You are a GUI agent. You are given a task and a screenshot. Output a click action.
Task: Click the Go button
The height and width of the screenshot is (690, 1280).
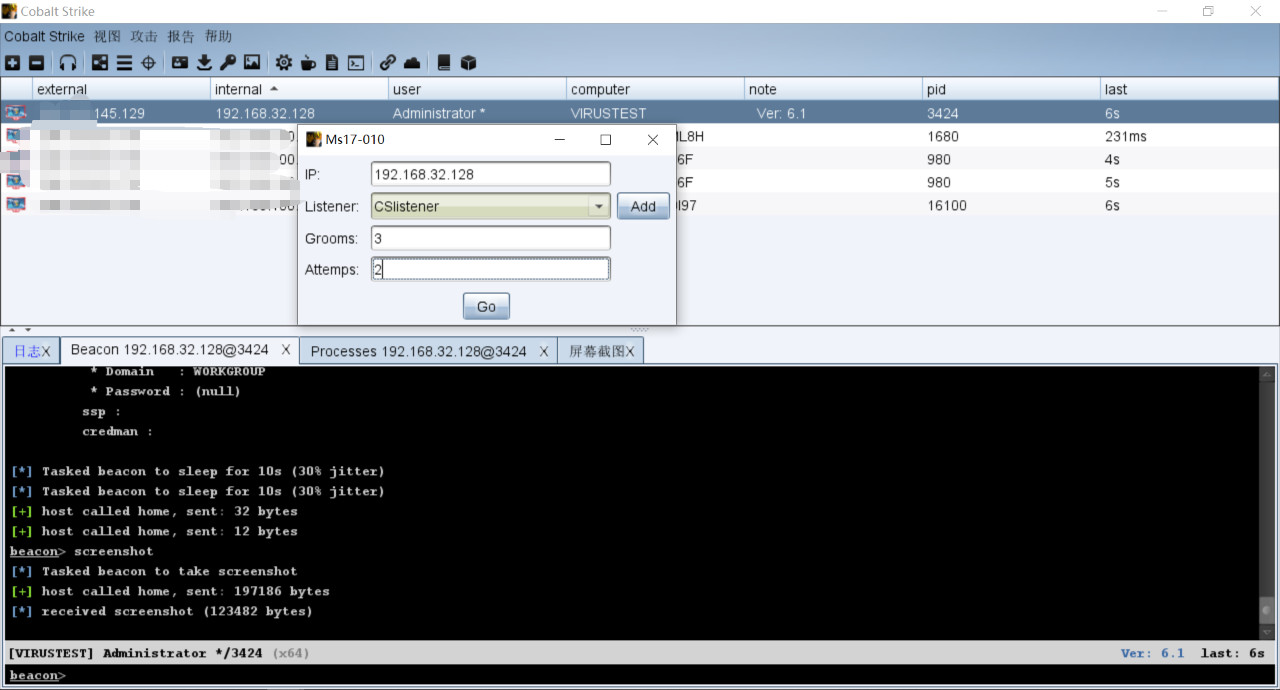pyautogui.click(x=486, y=306)
